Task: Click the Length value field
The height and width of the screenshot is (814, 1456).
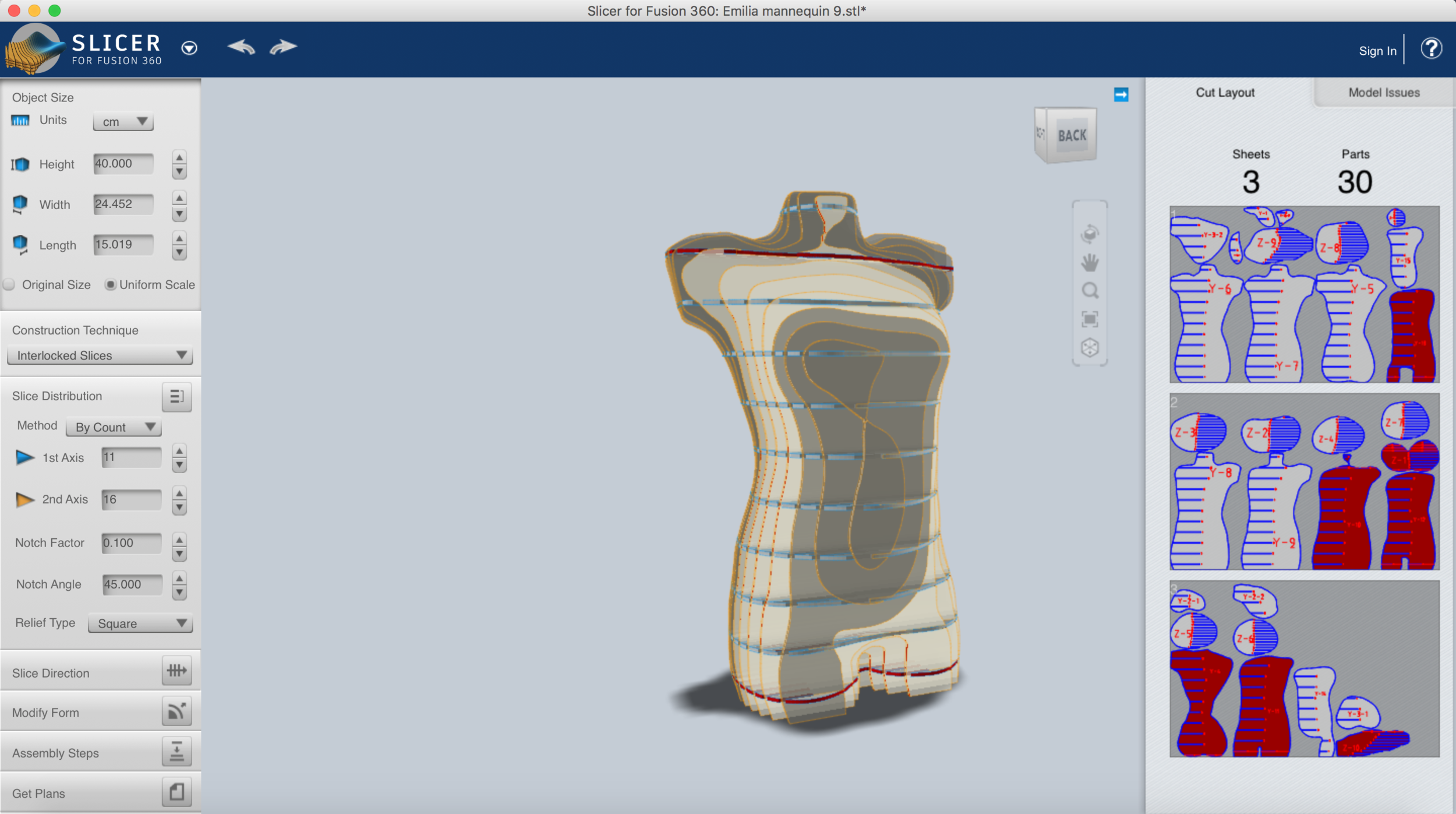Action: [123, 245]
